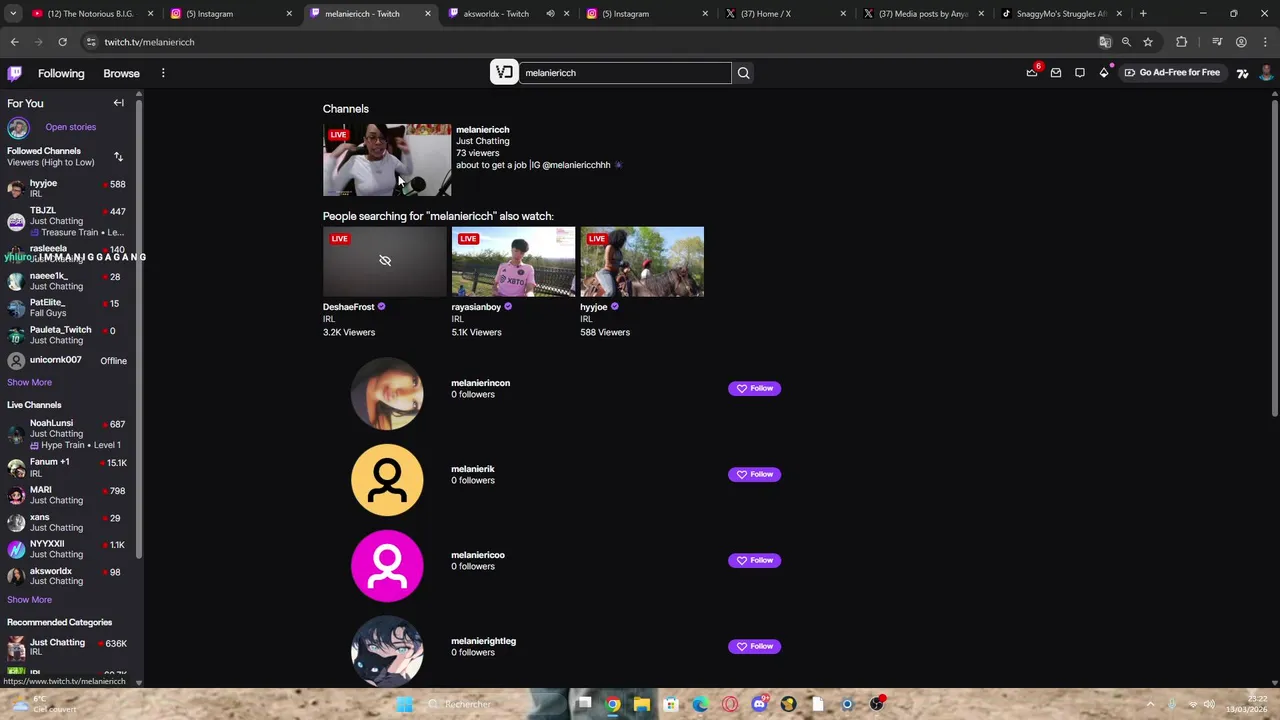Follow the melanierightleg channel
Screen dimensions: 1280x720
coord(754,646)
